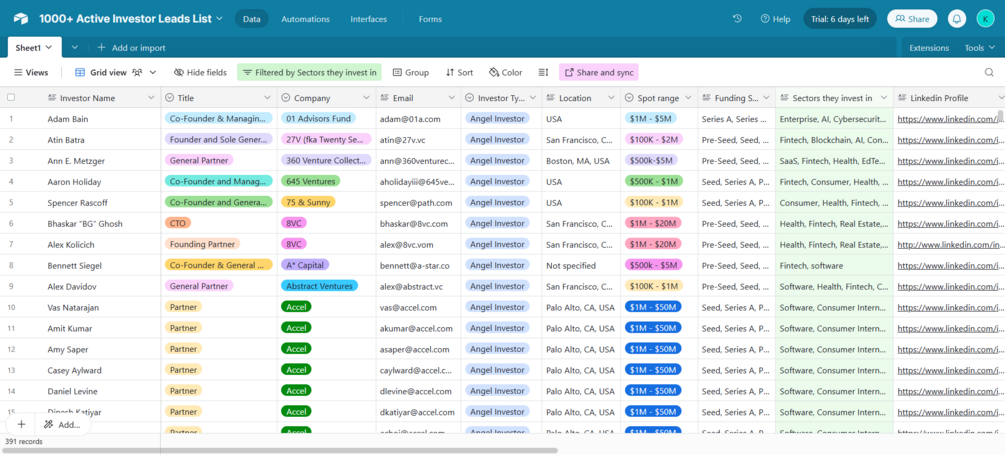
Task: Click the 391 records count
Action: (24, 442)
